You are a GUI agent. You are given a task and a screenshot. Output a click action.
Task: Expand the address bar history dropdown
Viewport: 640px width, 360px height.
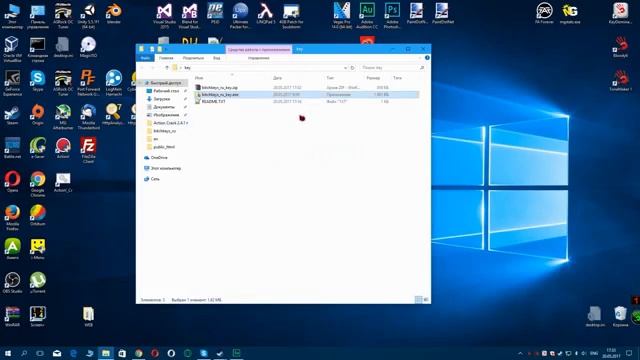[345, 68]
